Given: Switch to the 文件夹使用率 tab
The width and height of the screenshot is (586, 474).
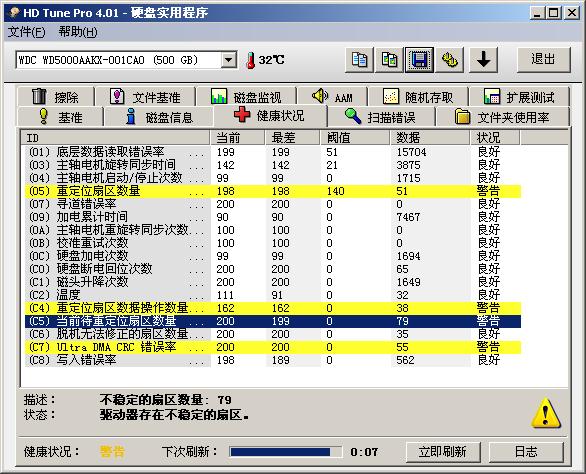Looking at the screenshot, I should point(502,117).
